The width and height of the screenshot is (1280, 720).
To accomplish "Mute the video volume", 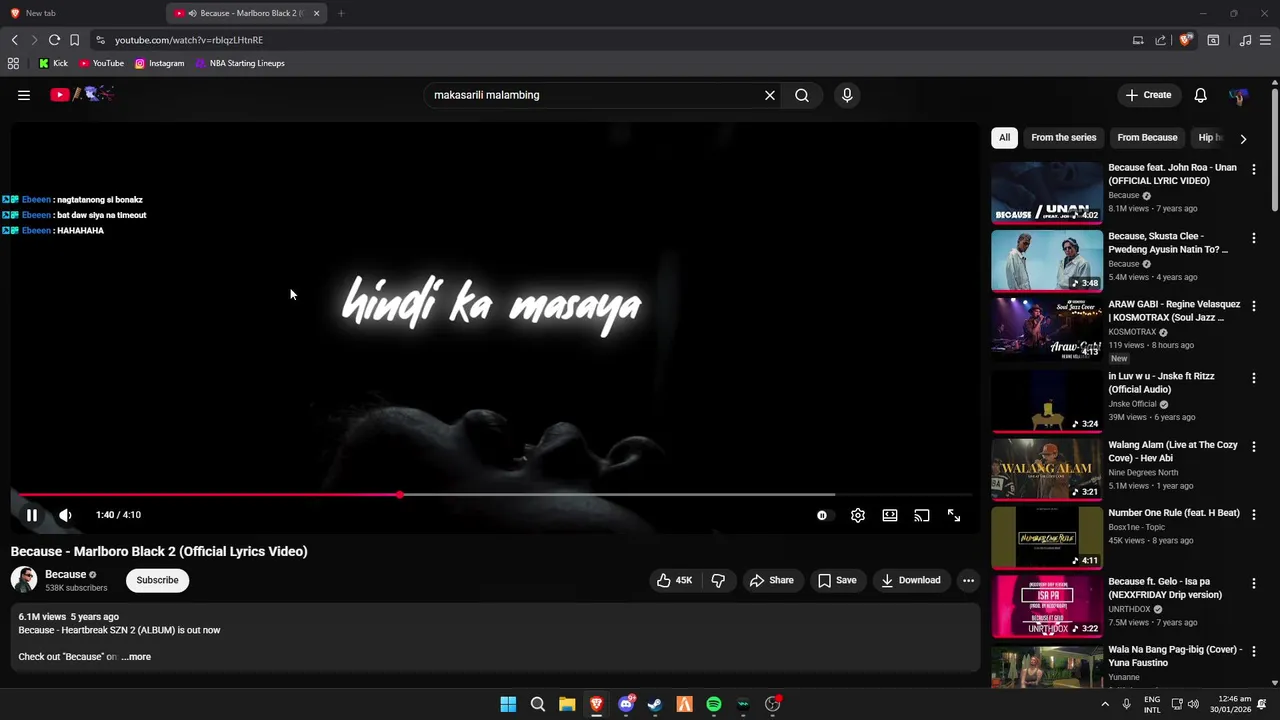I will pos(65,515).
